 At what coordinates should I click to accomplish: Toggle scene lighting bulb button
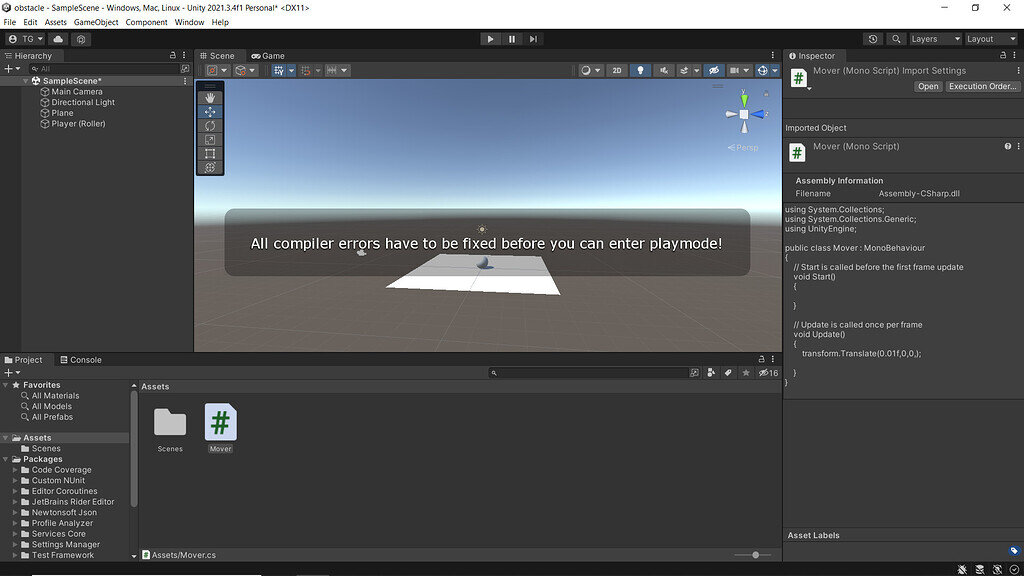[x=640, y=71]
